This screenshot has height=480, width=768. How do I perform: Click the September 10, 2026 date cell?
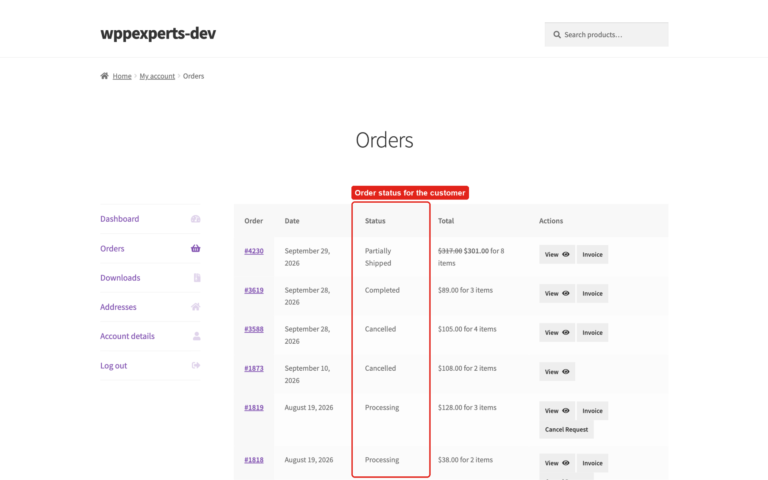pyautogui.click(x=307, y=374)
